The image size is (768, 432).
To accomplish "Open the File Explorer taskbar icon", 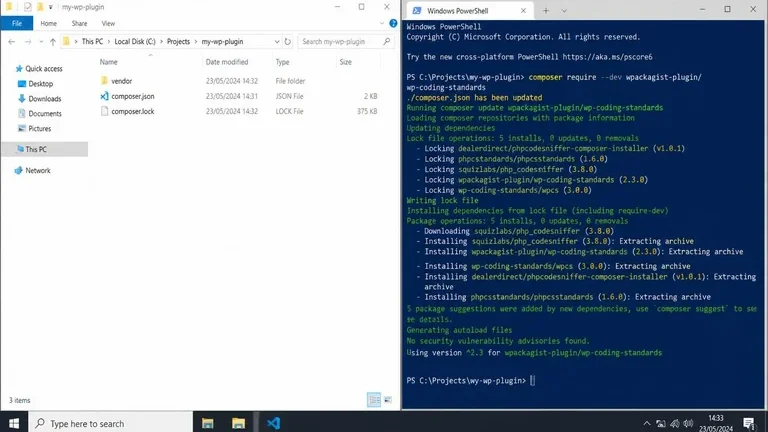I will (x=208, y=423).
